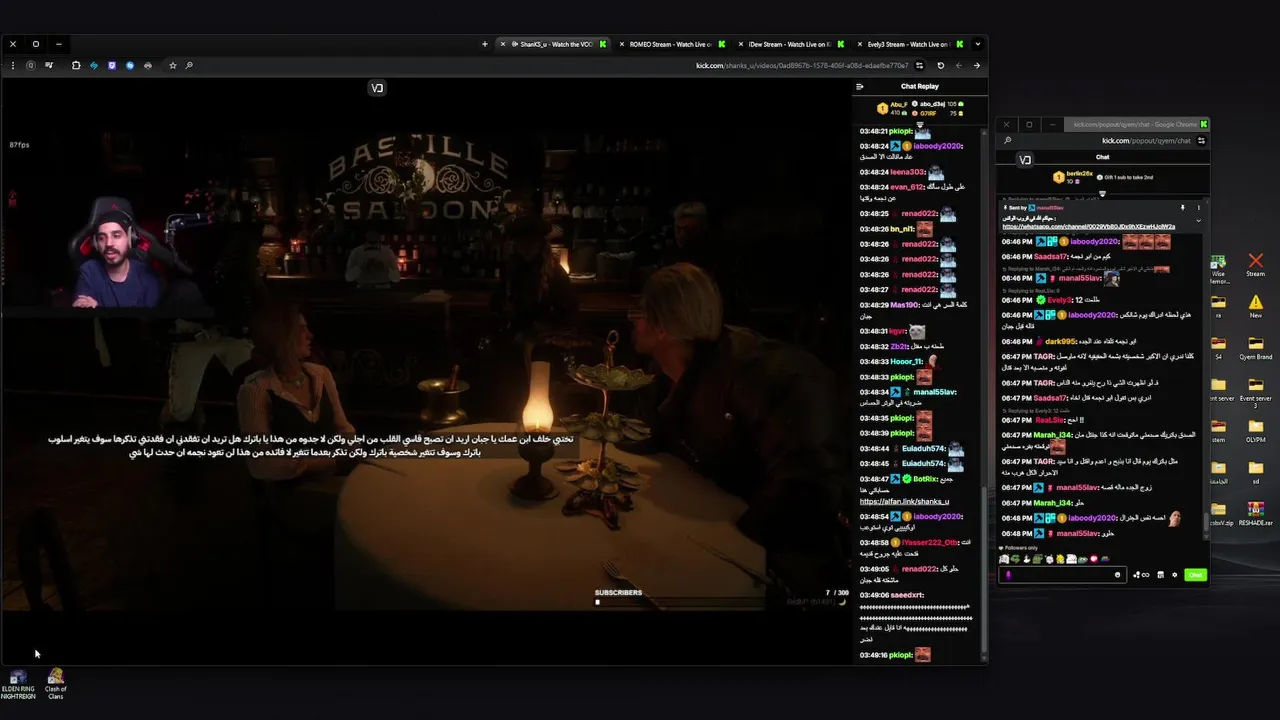This screenshot has width=1280, height=720.
Task: Expand the Chat Replay leaderboard chevron
Action: click(x=920, y=124)
